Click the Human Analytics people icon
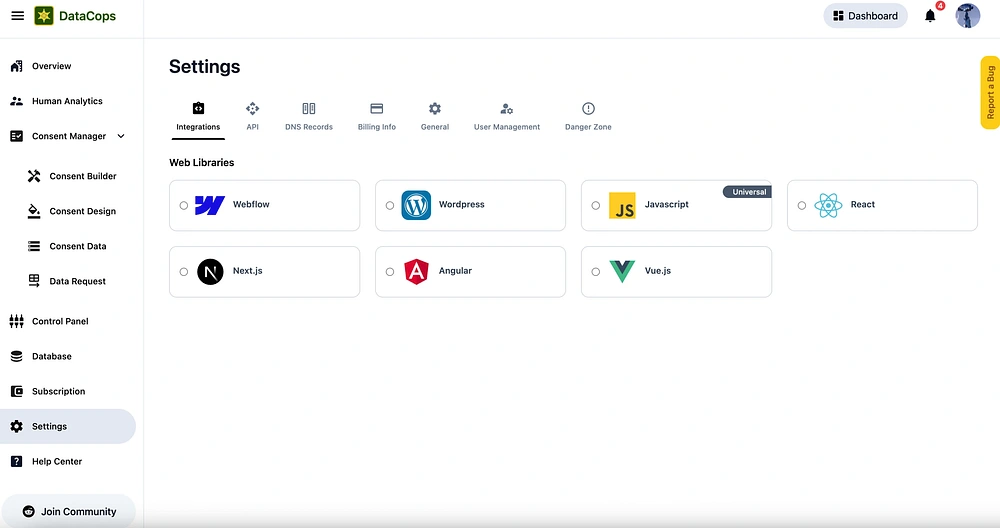1000x528 pixels. [17, 101]
